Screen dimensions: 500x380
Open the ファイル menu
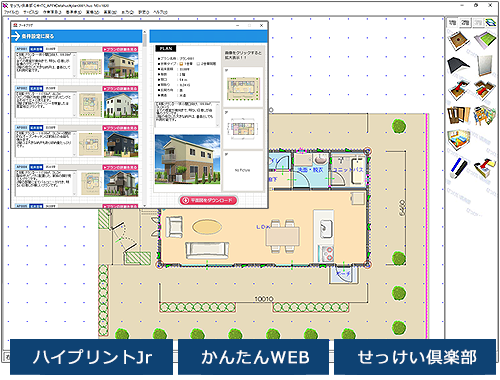point(11,12)
